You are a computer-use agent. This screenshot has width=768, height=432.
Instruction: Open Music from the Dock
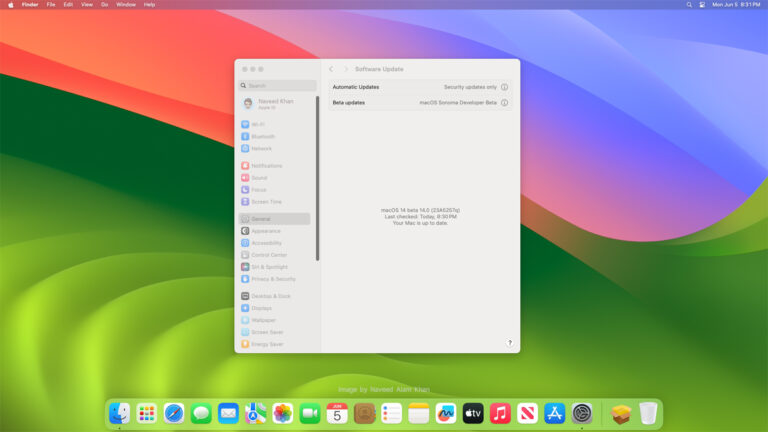pyautogui.click(x=500, y=413)
